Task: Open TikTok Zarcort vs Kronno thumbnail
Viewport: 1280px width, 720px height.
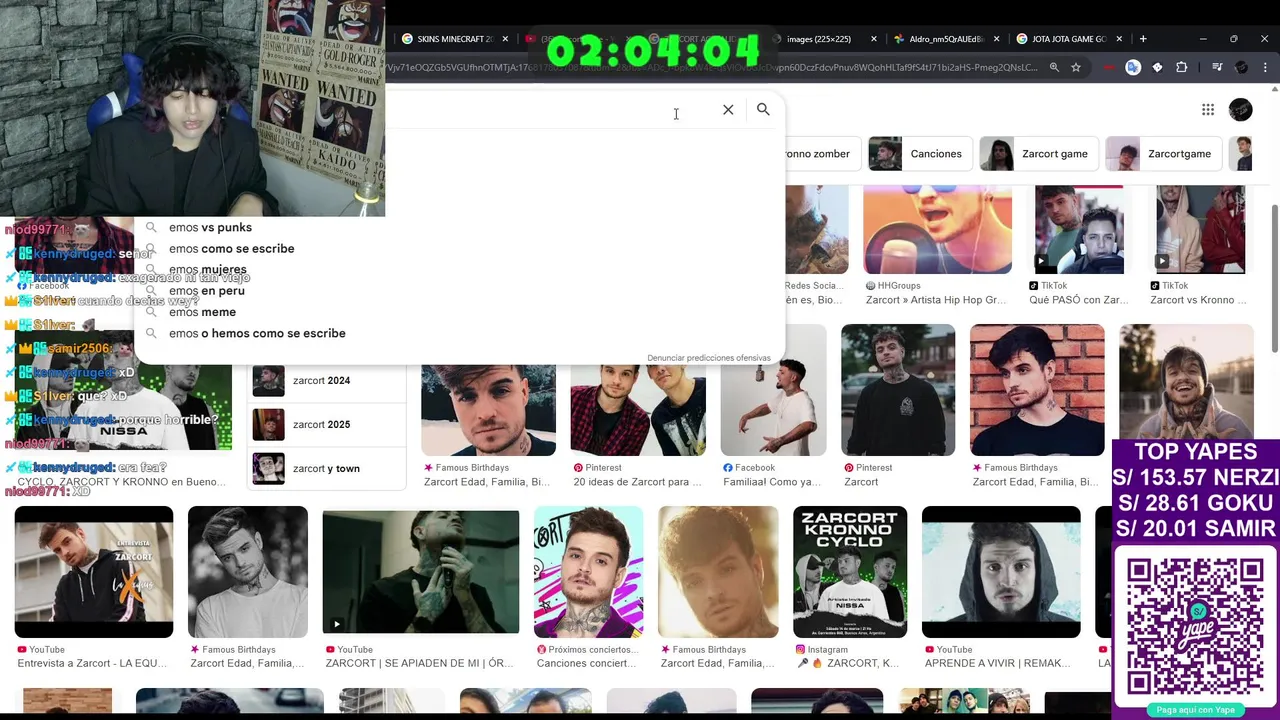Action: pyautogui.click(x=1200, y=229)
